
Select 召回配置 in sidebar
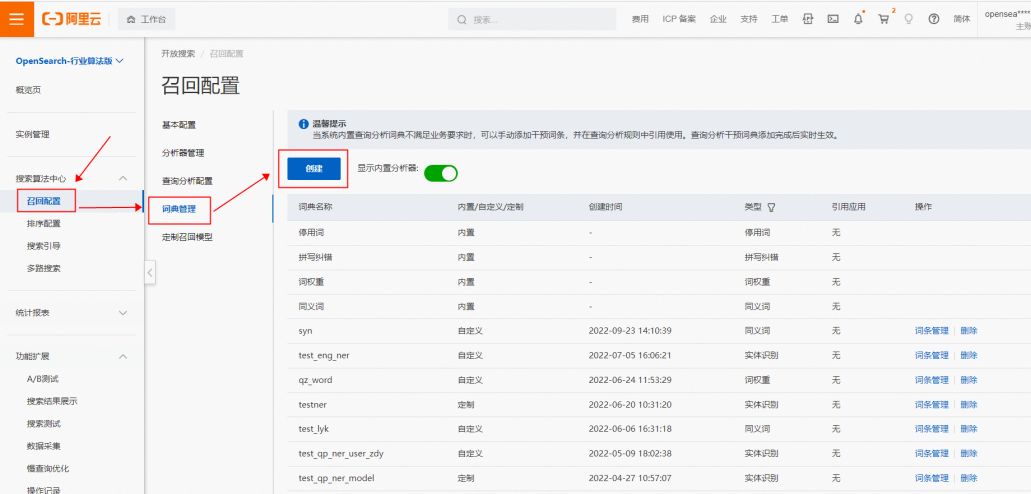point(43,201)
